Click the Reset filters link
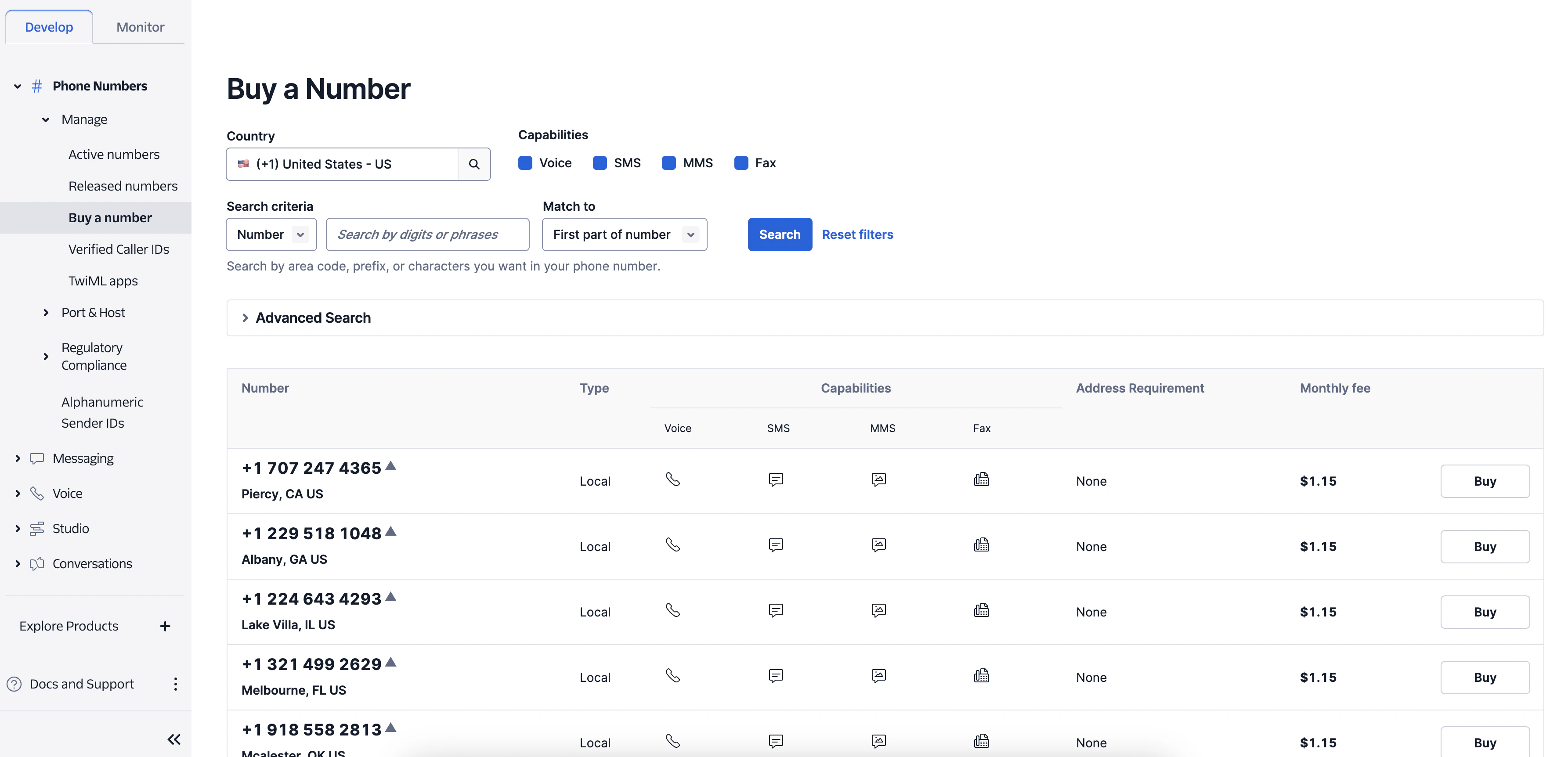 [857, 234]
